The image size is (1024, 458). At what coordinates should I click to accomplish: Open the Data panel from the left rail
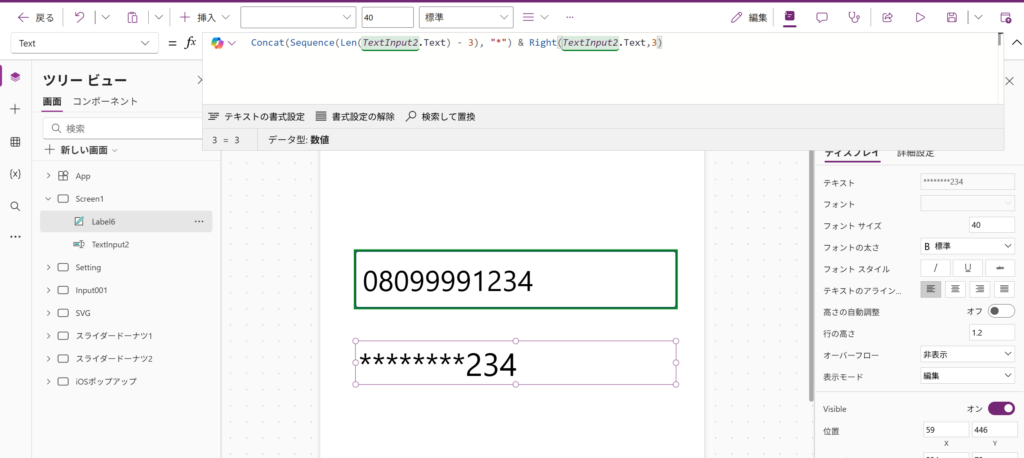15,142
